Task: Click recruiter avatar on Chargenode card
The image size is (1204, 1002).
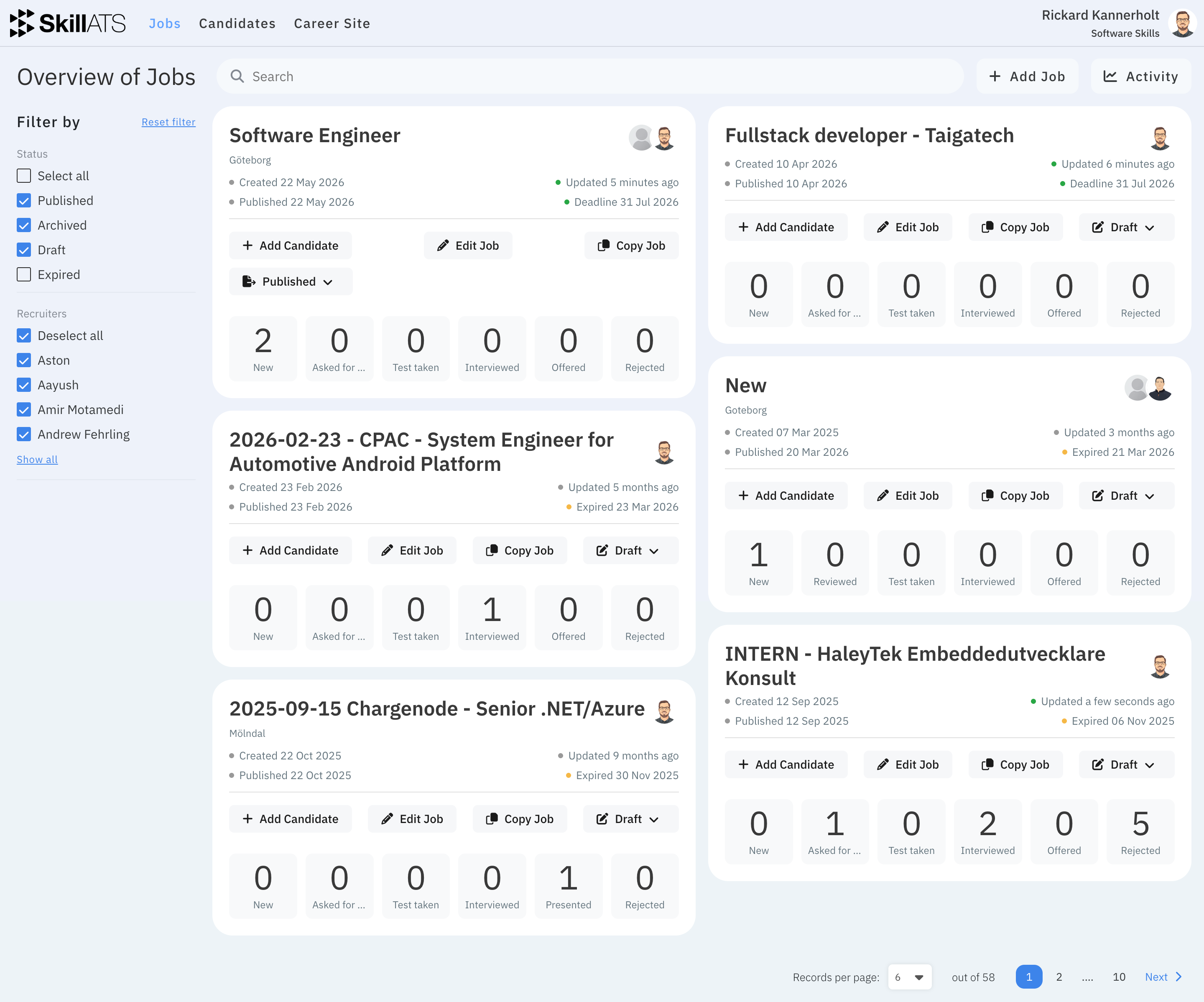Action: tap(664, 711)
